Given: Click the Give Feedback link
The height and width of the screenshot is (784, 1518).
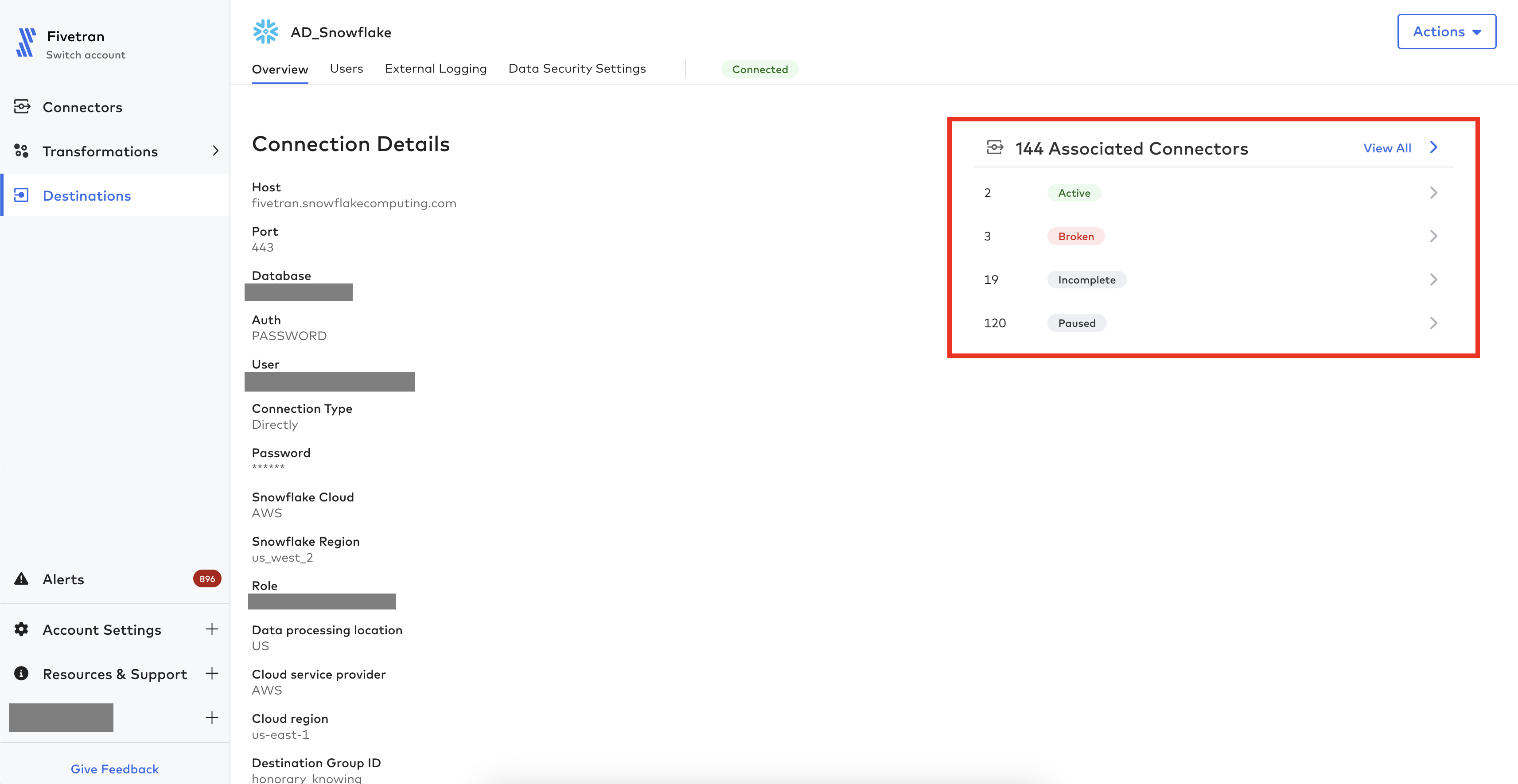Looking at the screenshot, I should pos(114,768).
